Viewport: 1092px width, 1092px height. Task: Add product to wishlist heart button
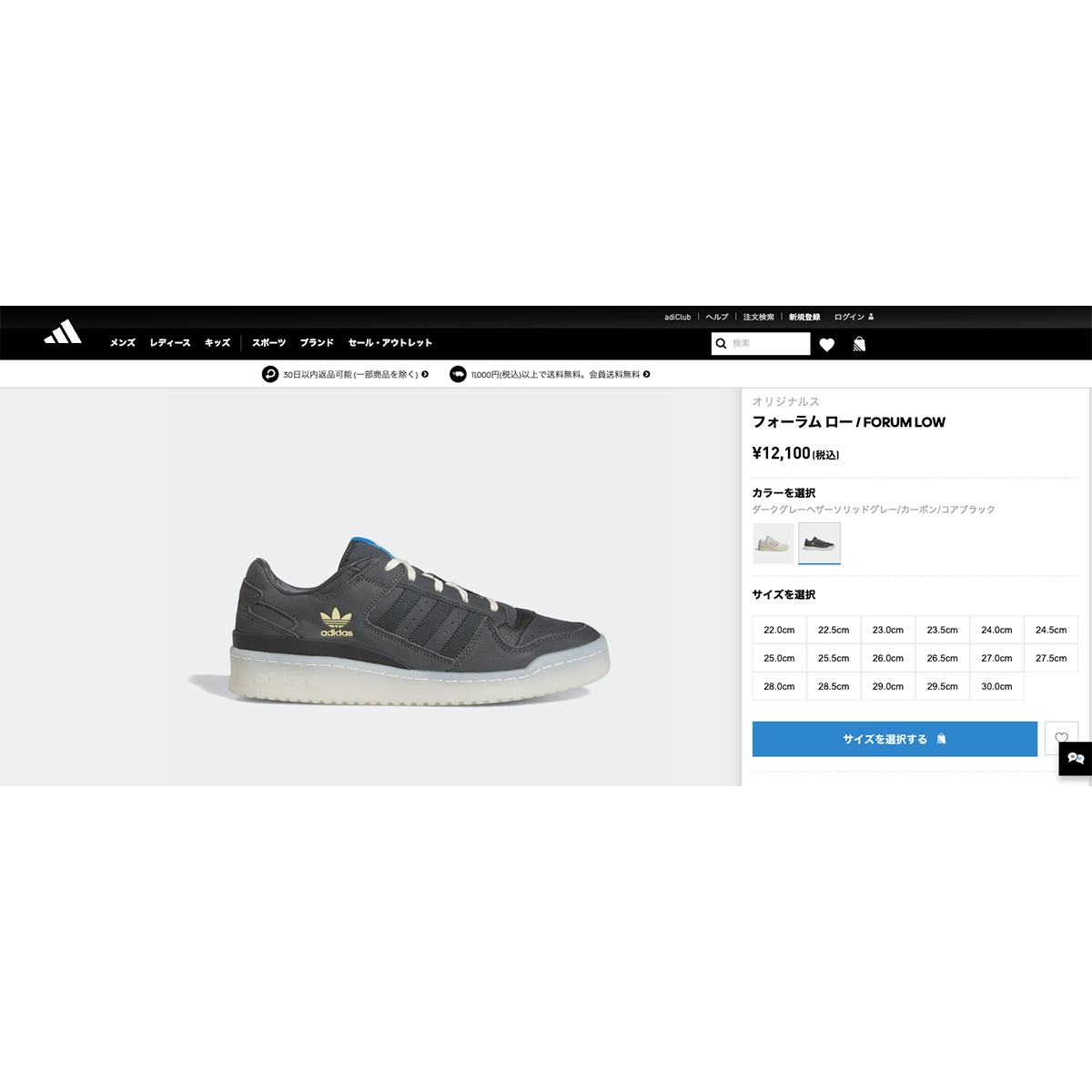[x=1061, y=738]
